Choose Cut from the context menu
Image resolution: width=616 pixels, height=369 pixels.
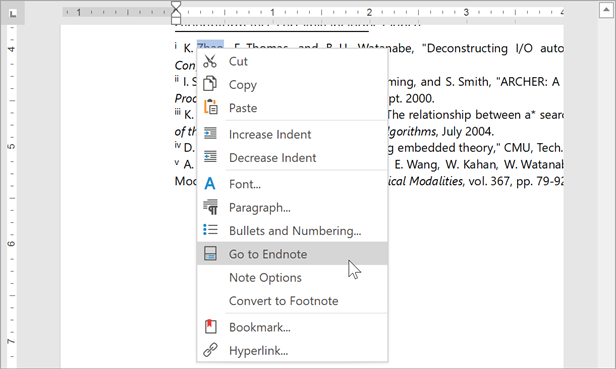292,61
